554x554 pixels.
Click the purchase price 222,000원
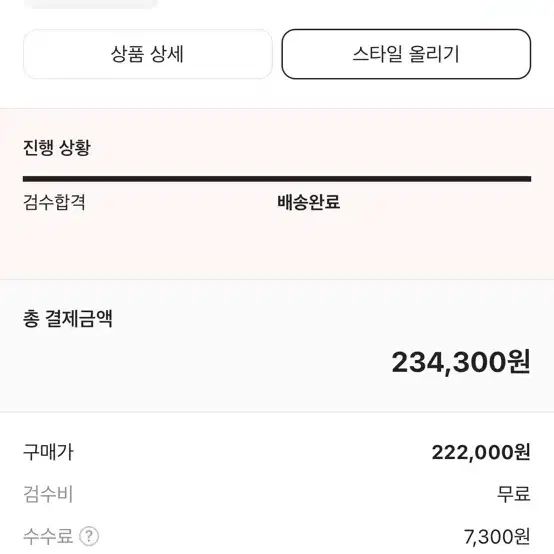481,452
